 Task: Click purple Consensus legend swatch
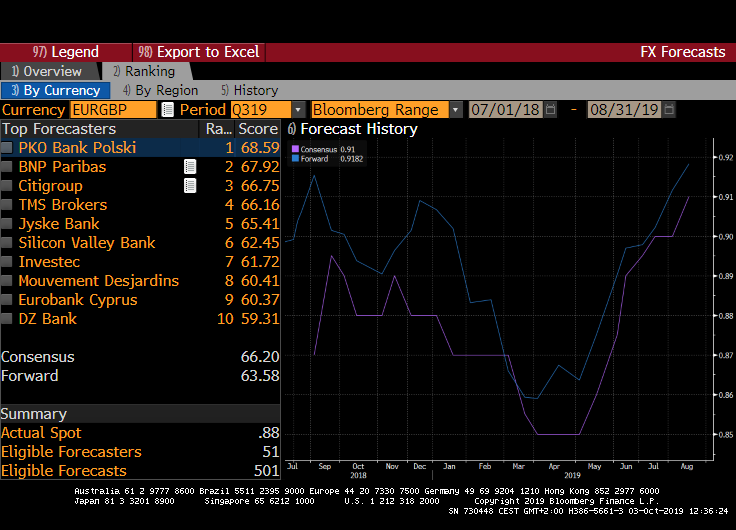click(x=295, y=149)
